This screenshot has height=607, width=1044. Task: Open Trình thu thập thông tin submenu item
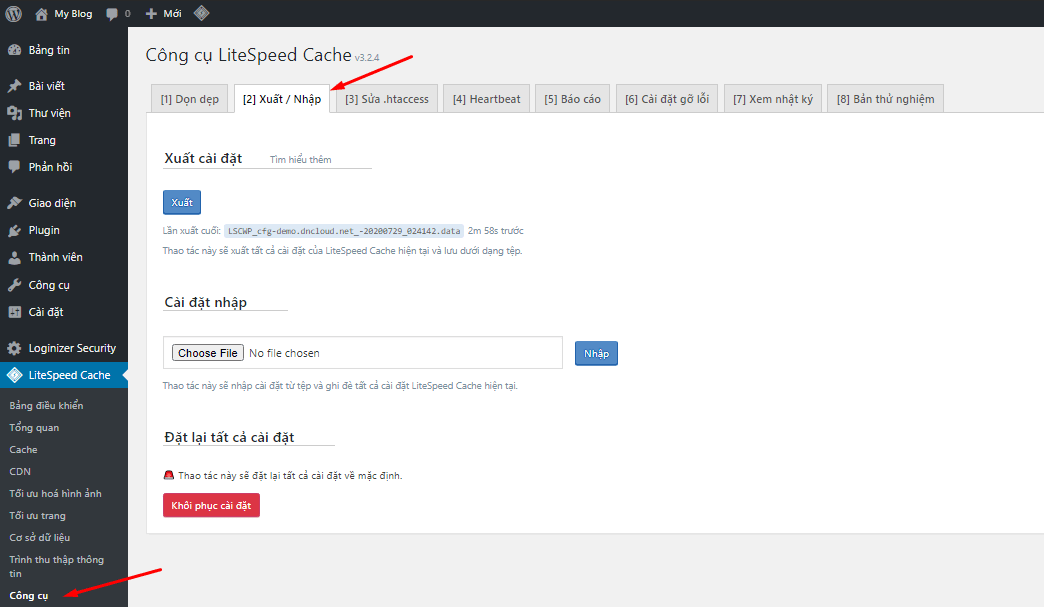[x=57, y=566]
